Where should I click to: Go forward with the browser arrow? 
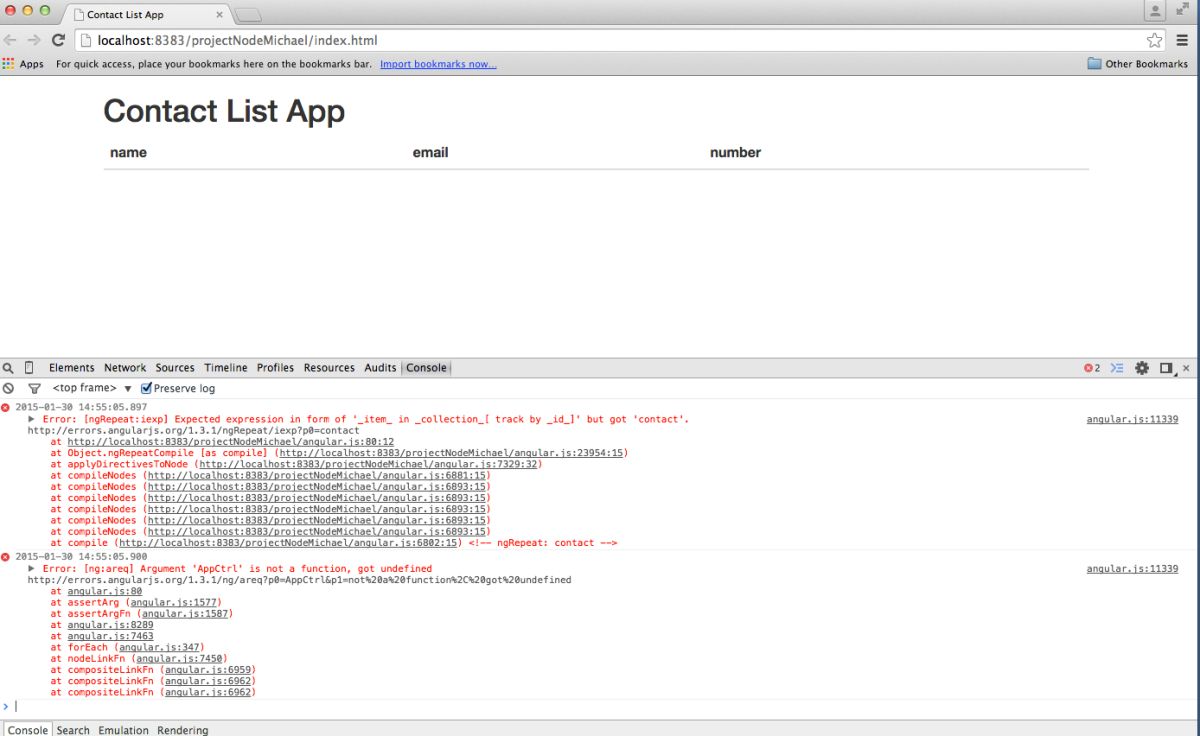click(x=34, y=40)
